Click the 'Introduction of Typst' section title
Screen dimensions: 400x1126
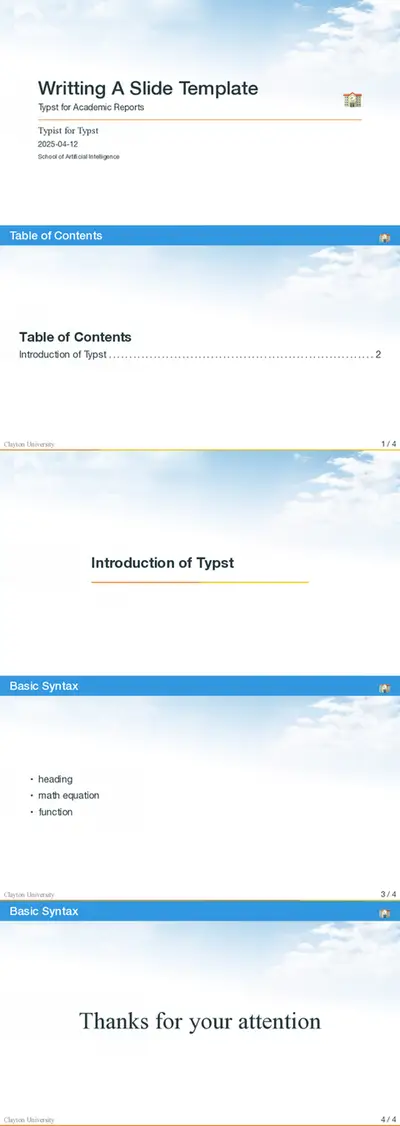[162, 563]
